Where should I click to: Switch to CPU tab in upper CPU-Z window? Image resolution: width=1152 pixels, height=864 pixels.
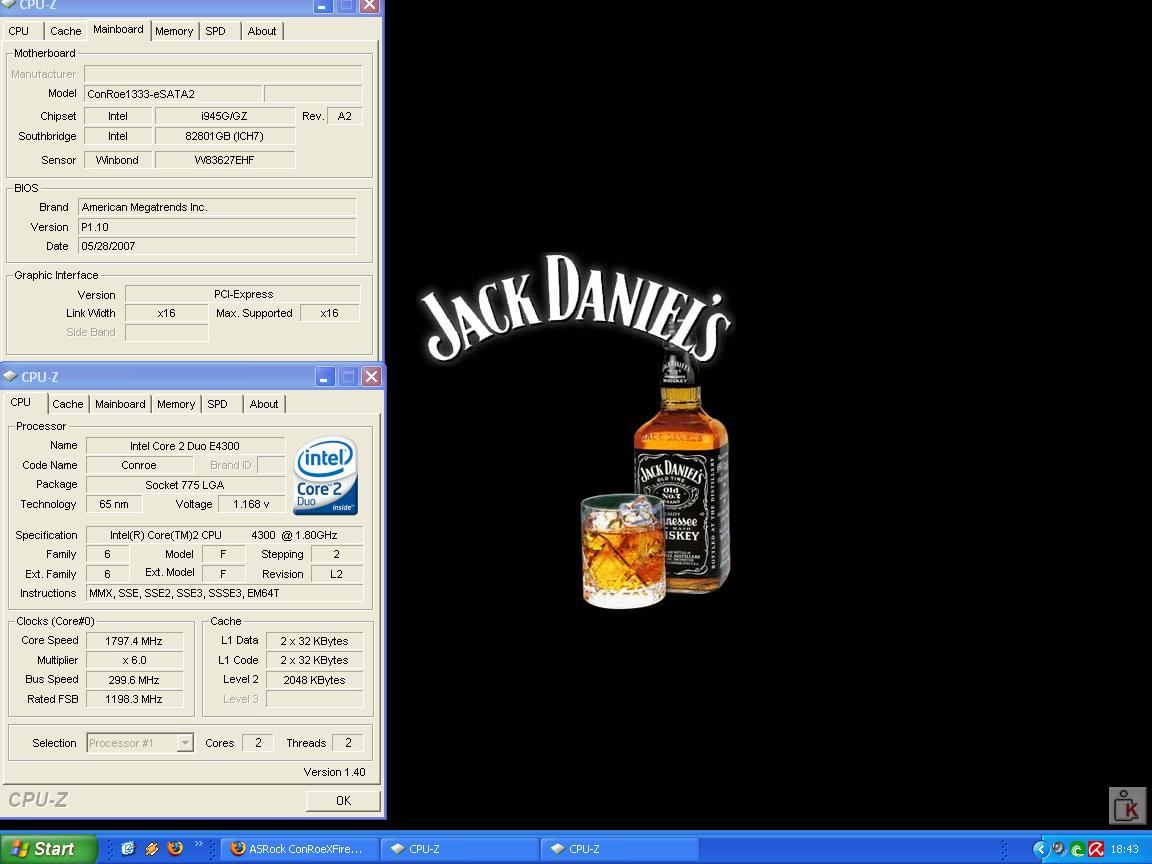[x=18, y=31]
